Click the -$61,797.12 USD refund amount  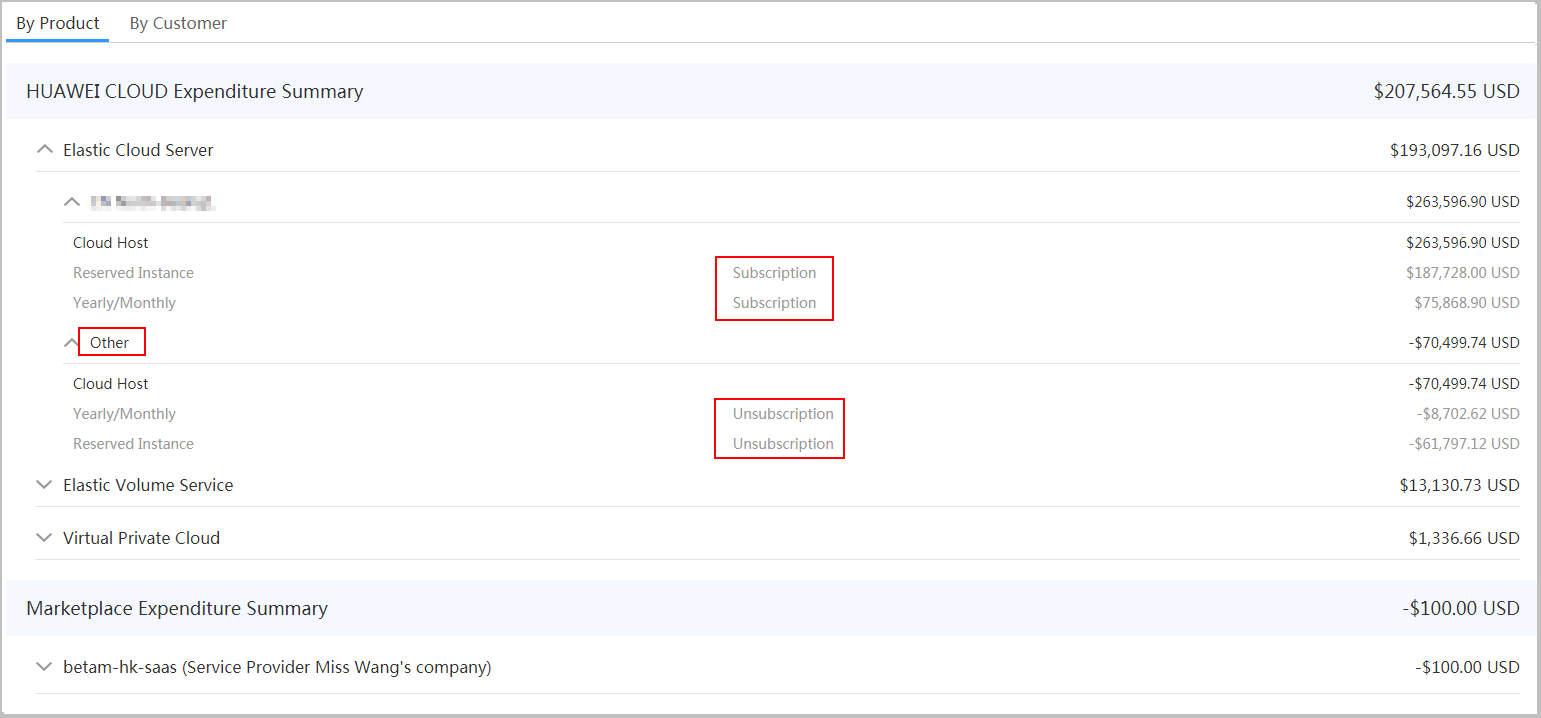point(1464,444)
